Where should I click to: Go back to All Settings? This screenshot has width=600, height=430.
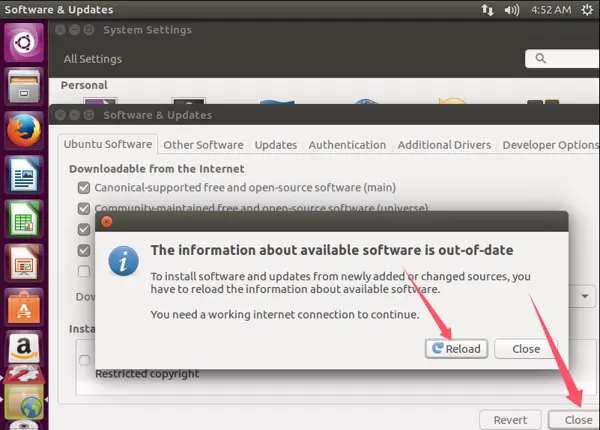pyautogui.click(x=94, y=59)
